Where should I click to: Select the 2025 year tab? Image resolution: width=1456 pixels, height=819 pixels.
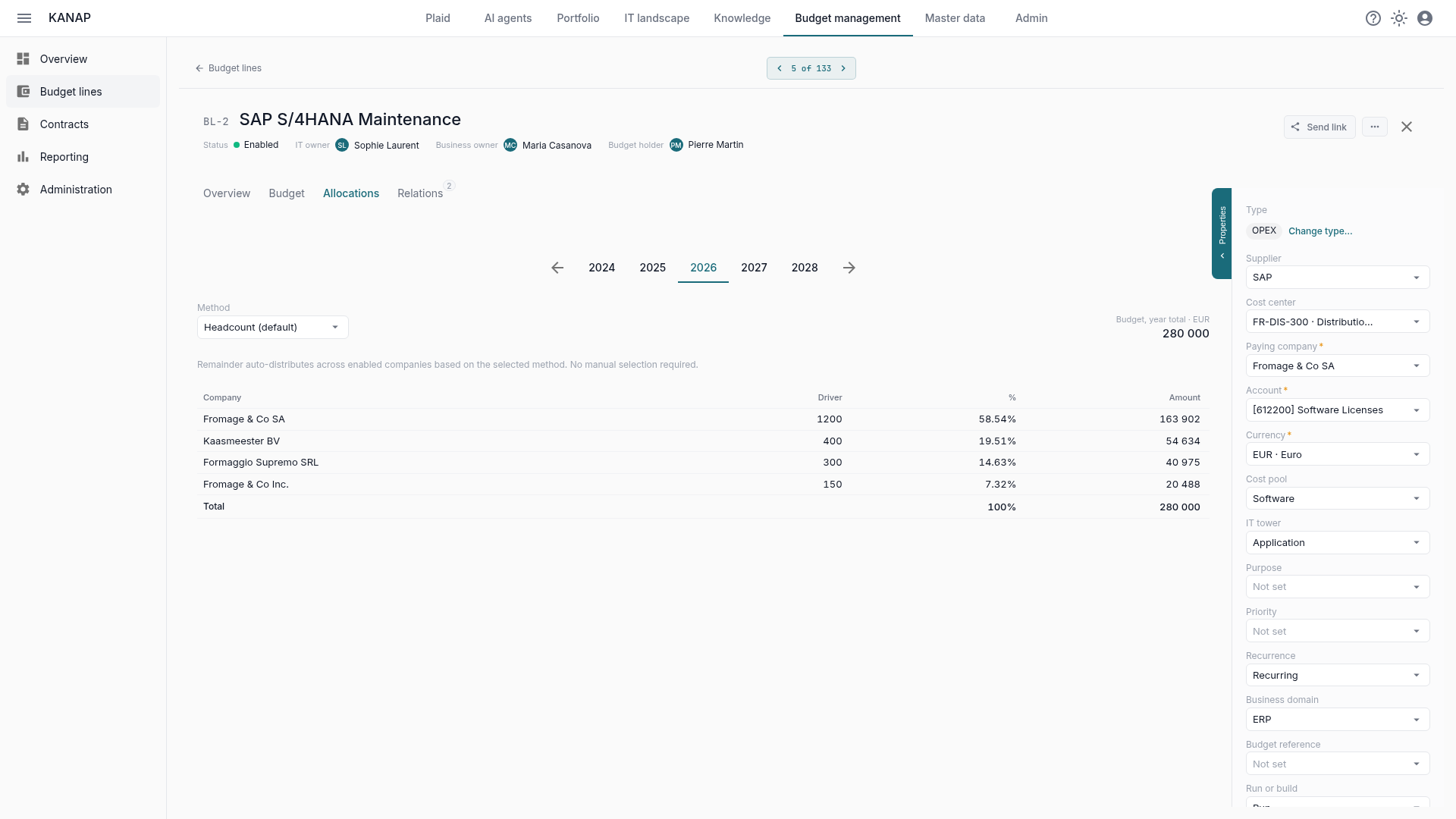652,268
